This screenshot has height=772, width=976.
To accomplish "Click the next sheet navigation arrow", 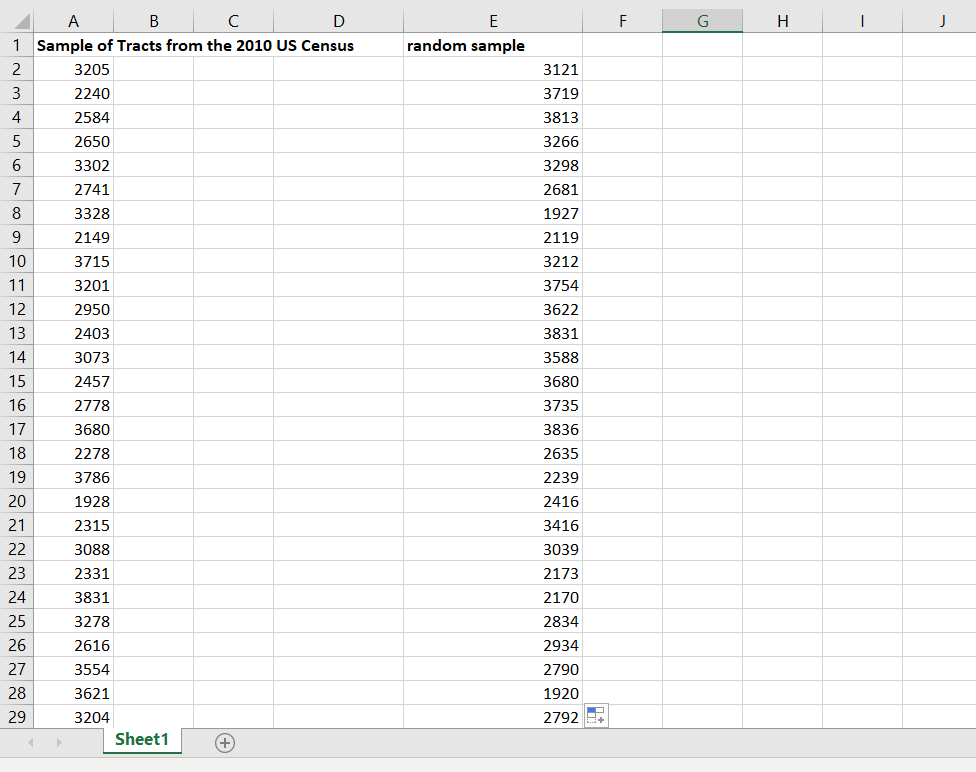I will click(x=59, y=743).
